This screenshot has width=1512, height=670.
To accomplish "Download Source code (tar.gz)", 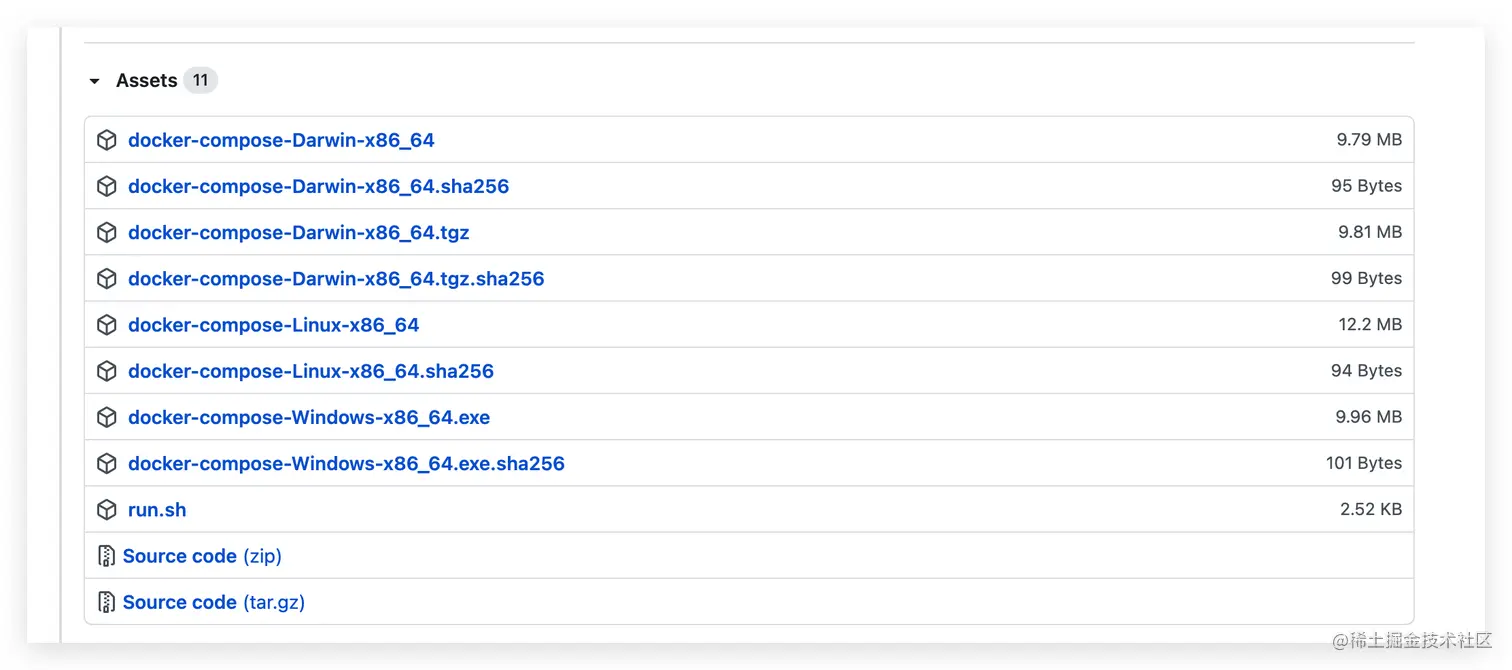I will (x=214, y=602).
